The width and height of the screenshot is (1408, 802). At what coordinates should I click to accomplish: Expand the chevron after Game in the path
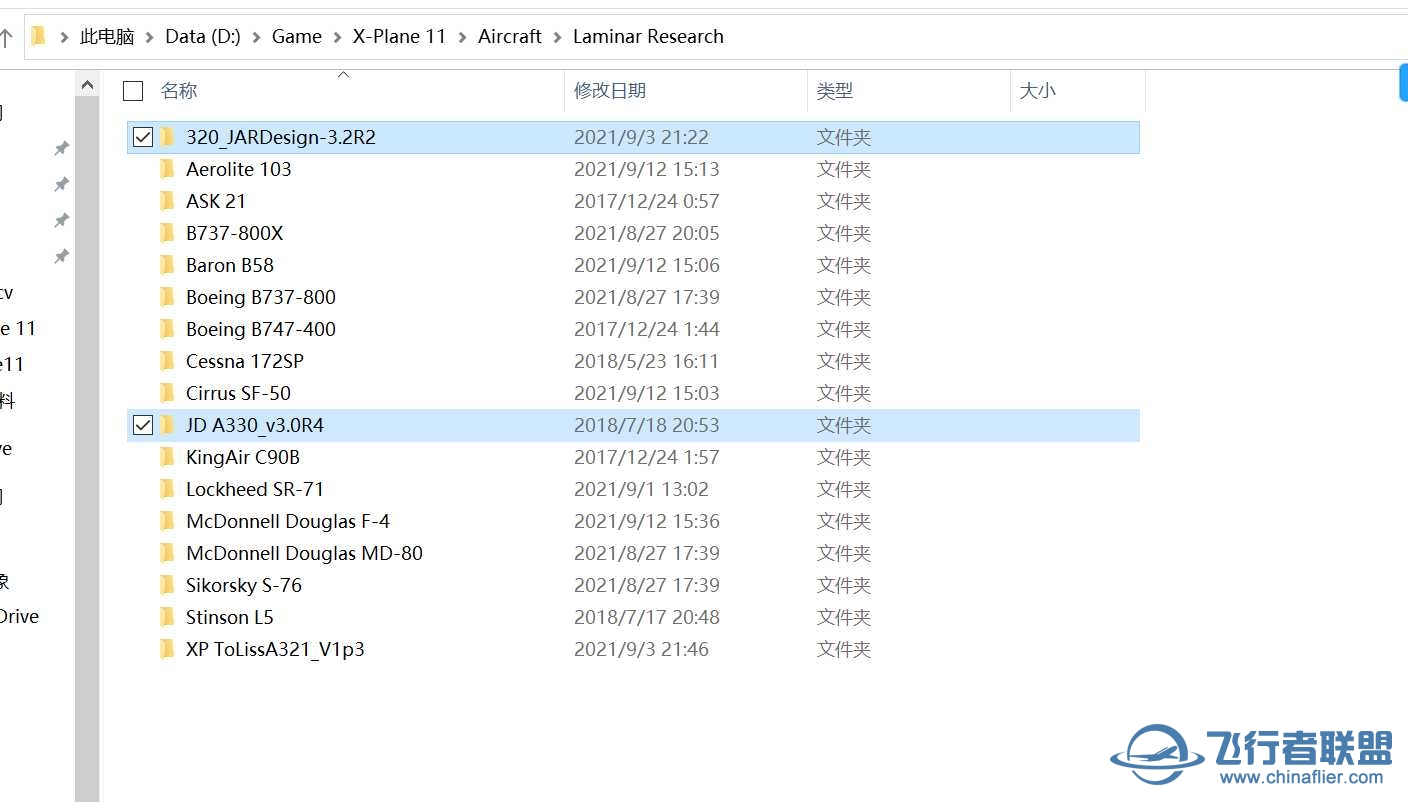pyautogui.click(x=337, y=37)
